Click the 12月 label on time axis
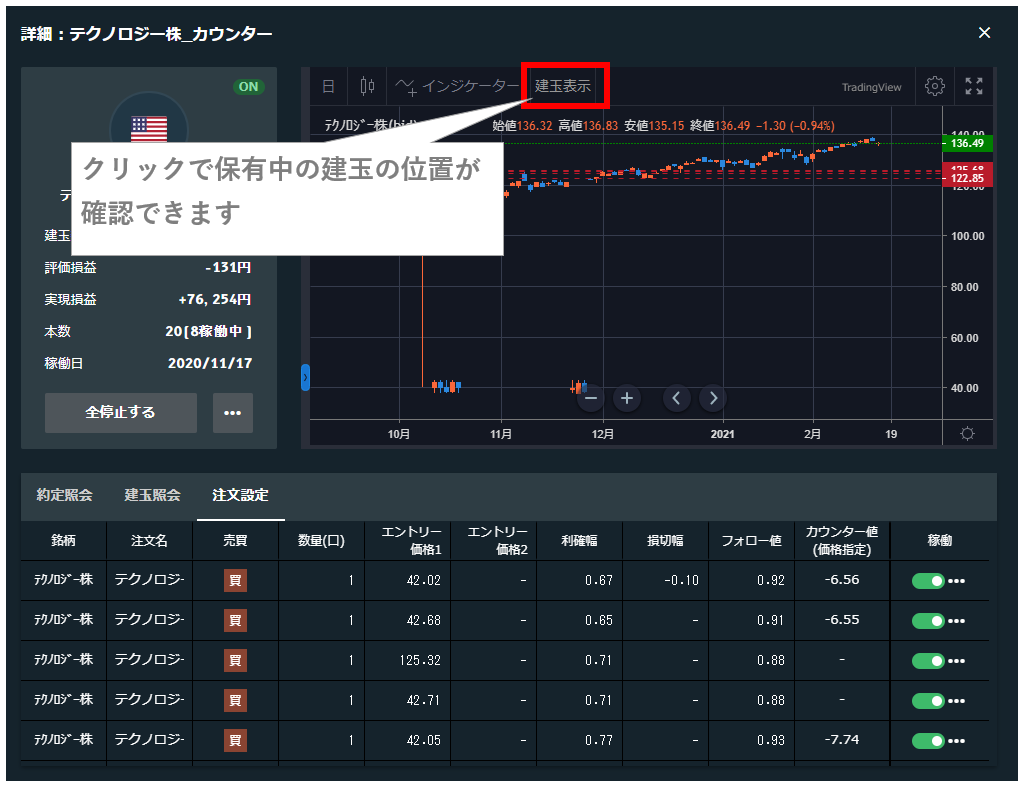 [x=603, y=434]
